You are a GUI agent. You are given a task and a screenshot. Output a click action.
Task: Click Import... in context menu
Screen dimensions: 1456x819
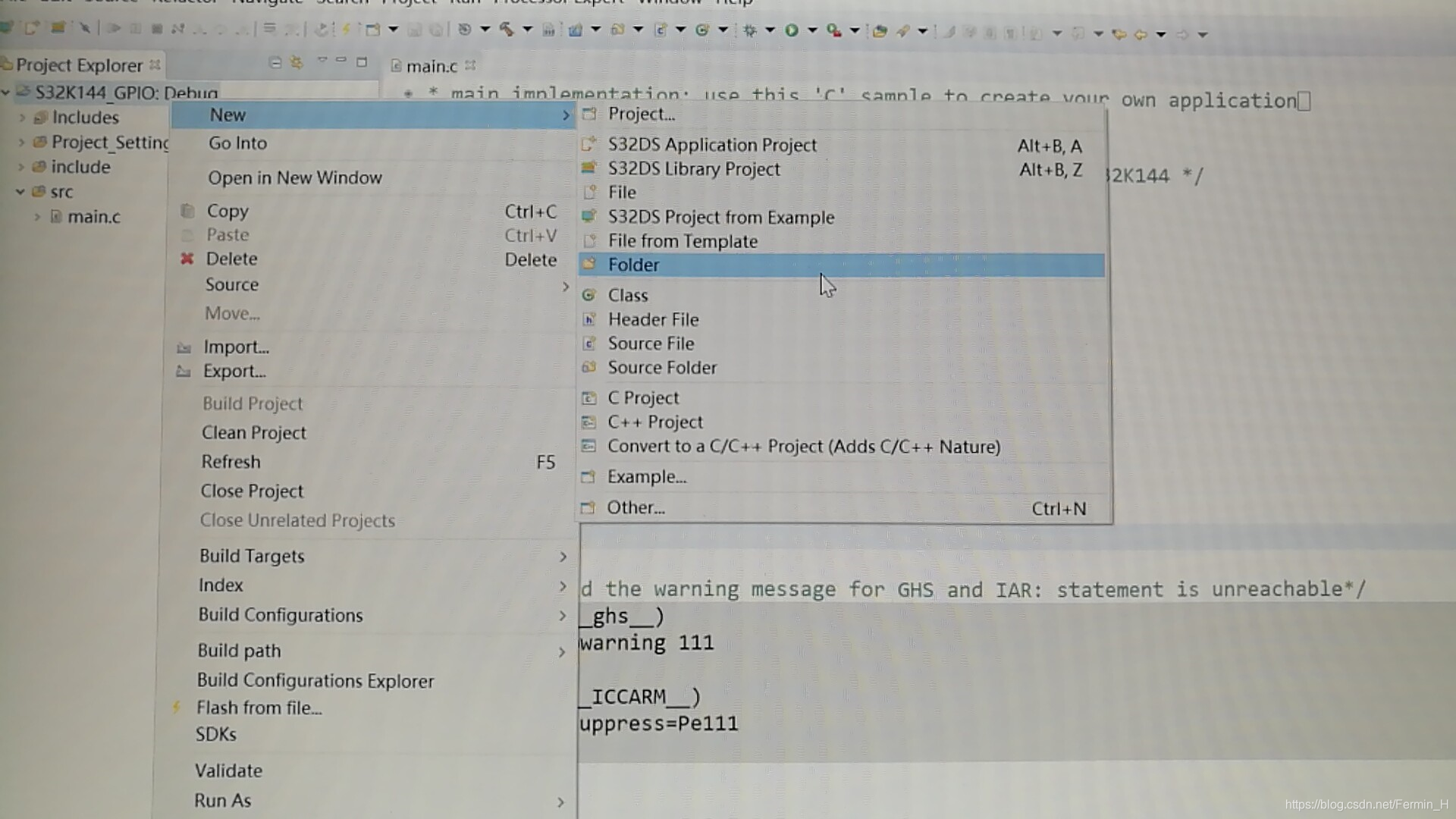pyautogui.click(x=372, y=347)
